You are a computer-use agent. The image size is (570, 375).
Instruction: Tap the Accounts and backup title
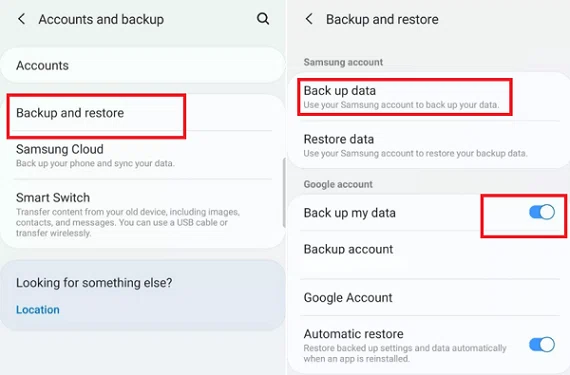101,19
